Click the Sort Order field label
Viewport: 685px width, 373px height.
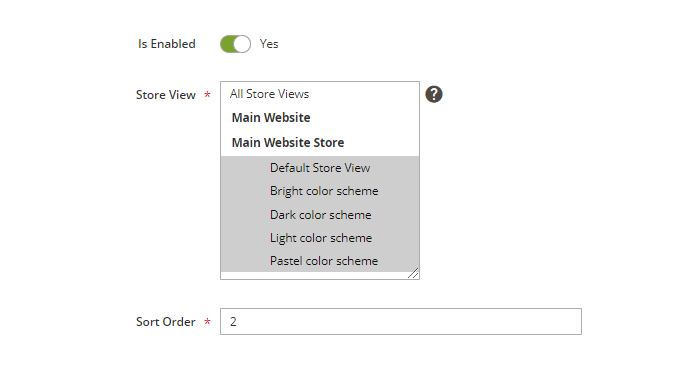coord(166,322)
